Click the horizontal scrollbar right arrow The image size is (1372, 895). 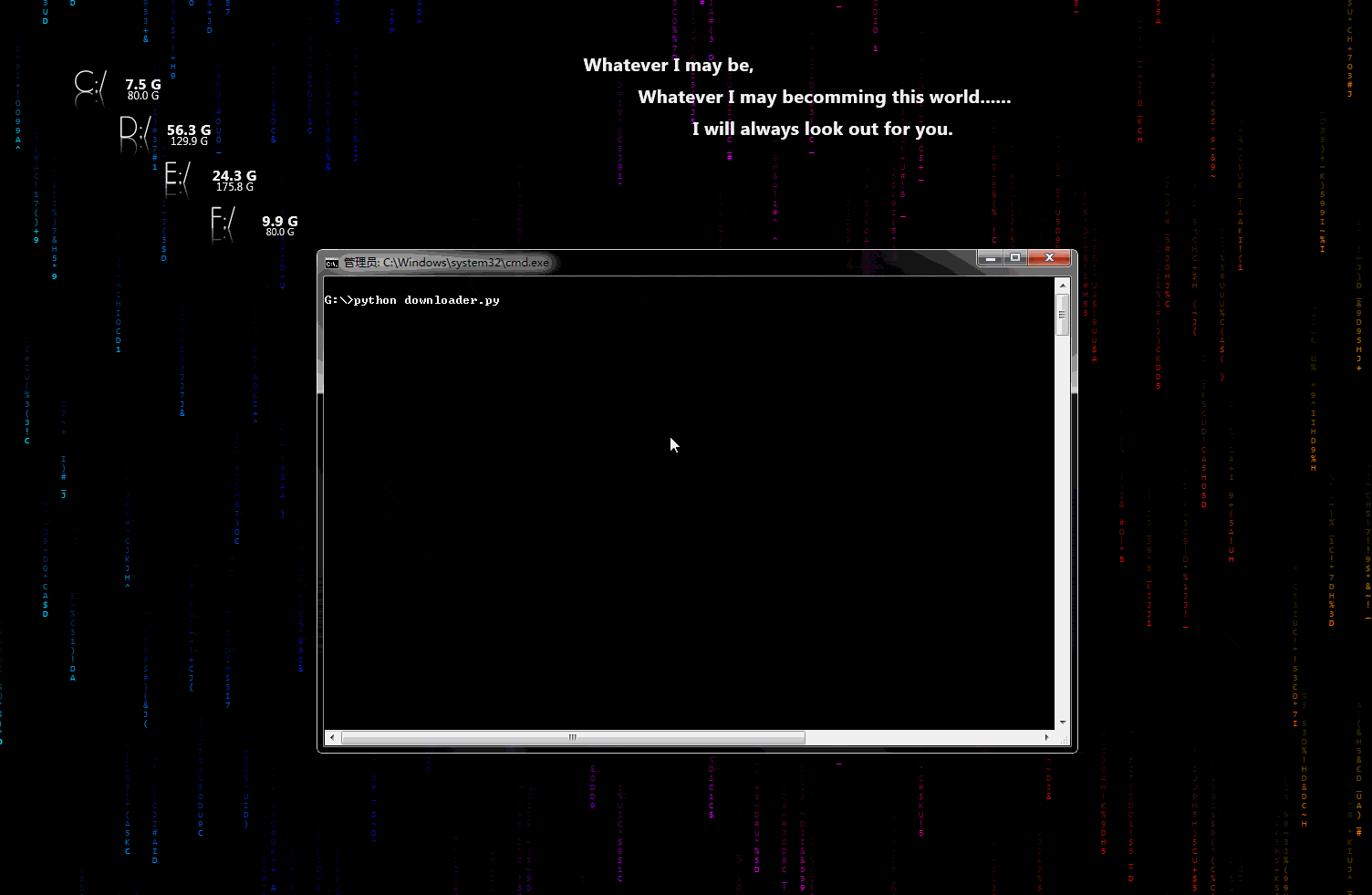coord(1046,737)
